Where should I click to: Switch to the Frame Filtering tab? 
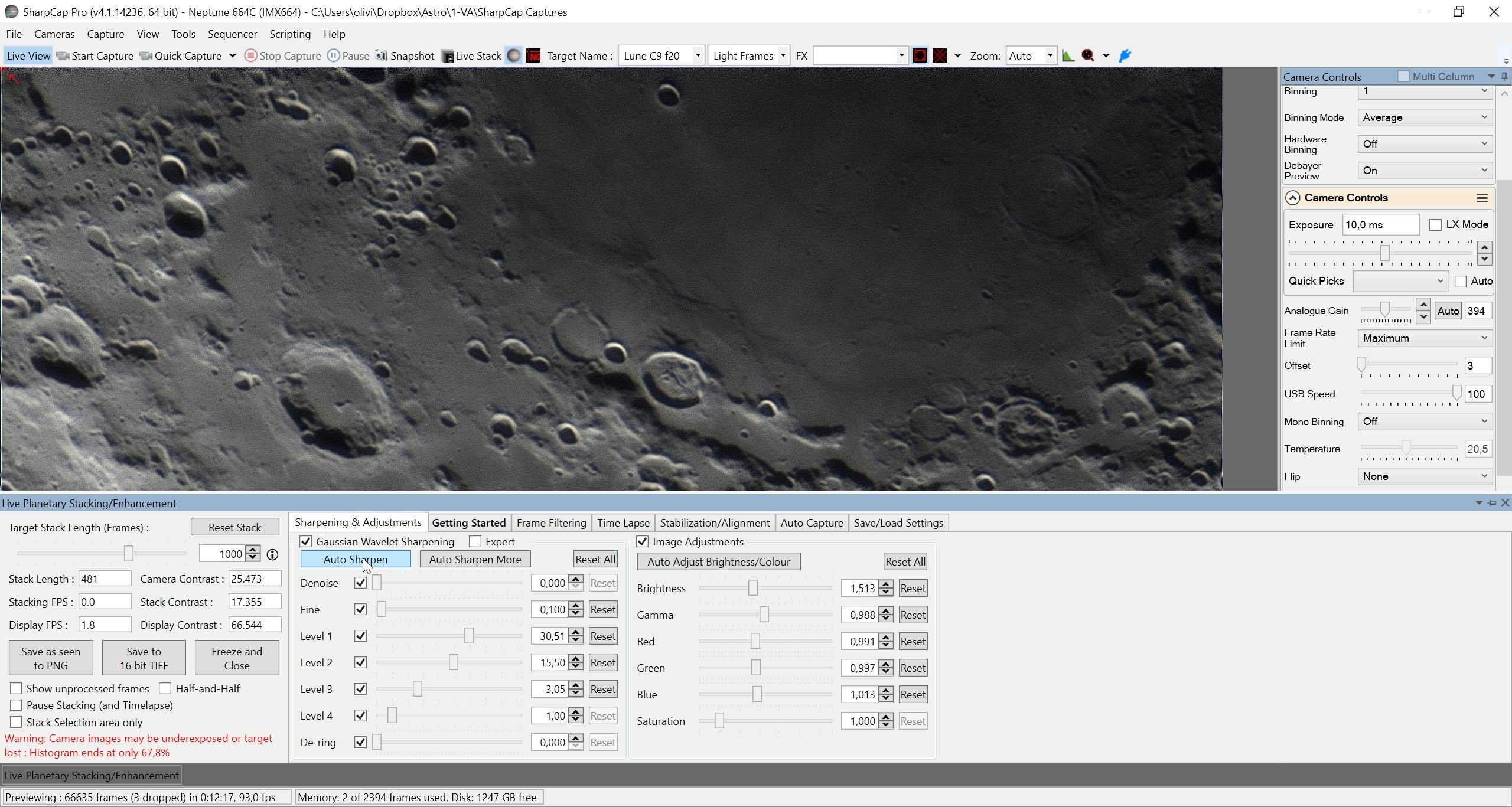coord(551,522)
